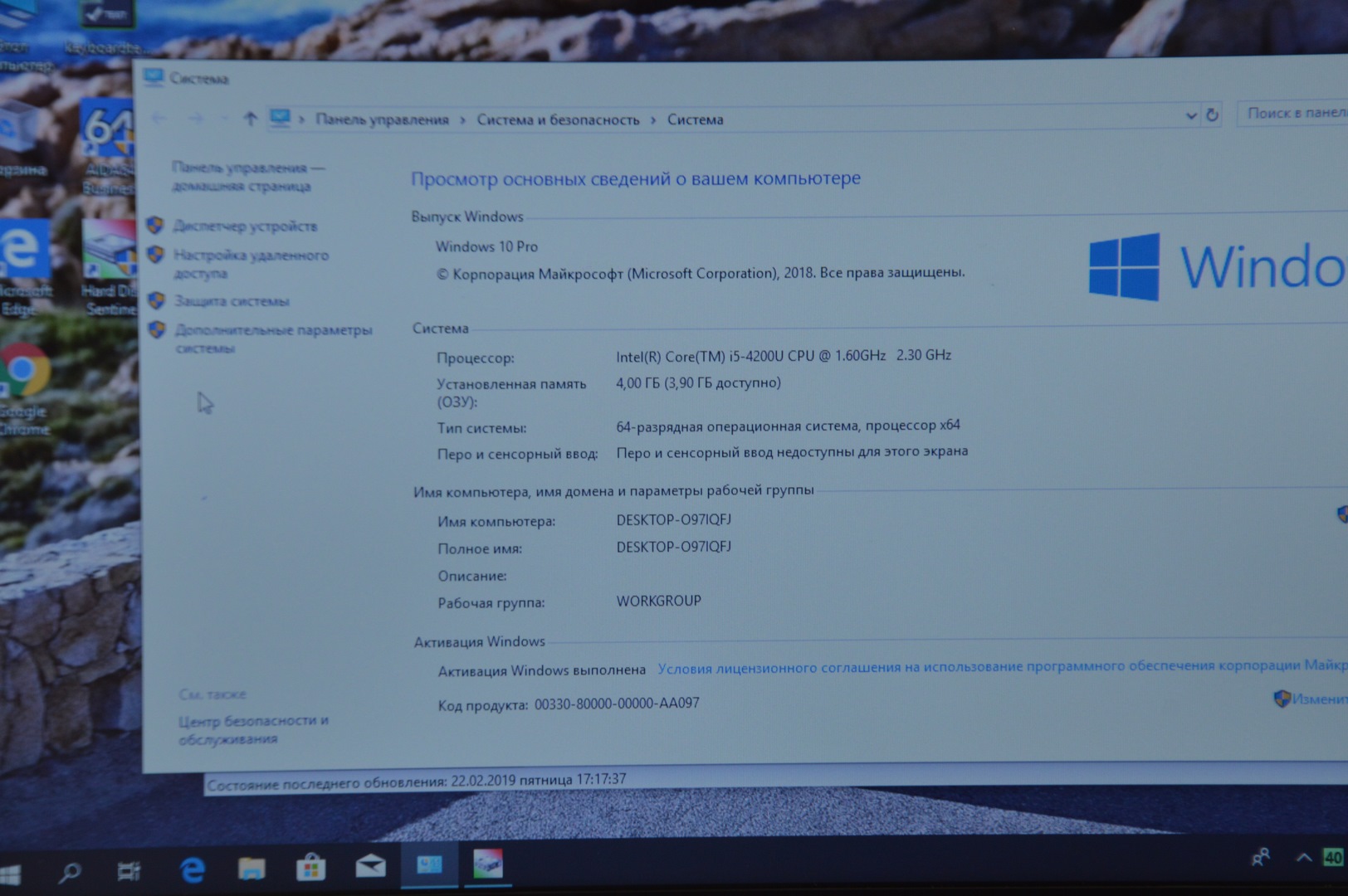Screen dimensions: 1348x896
Task: Open Дополнительные параметры системы link
Action: pyautogui.click(x=273, y=338)
